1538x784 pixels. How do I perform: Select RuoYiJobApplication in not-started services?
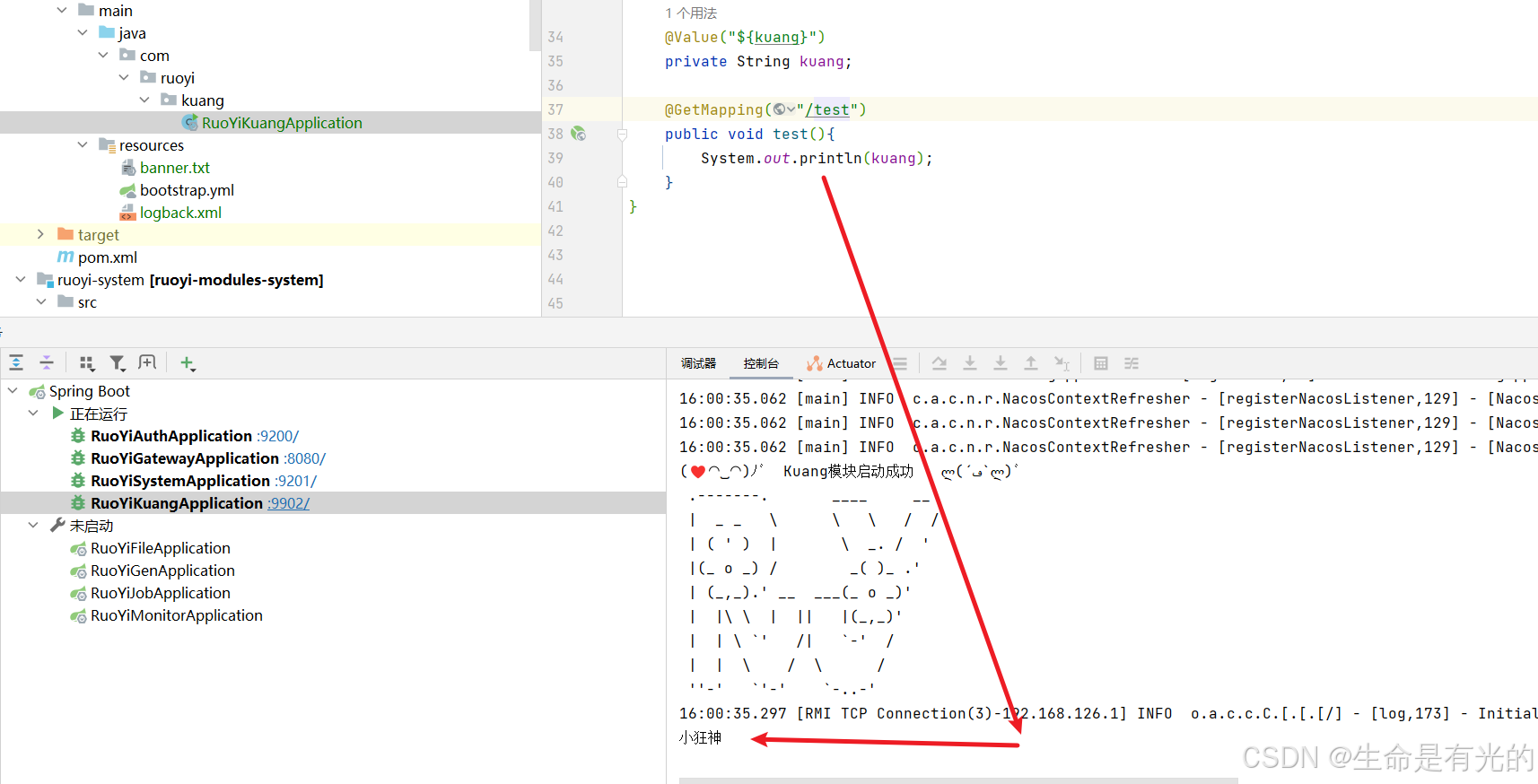pyautogui.click(x=161, y=593)
